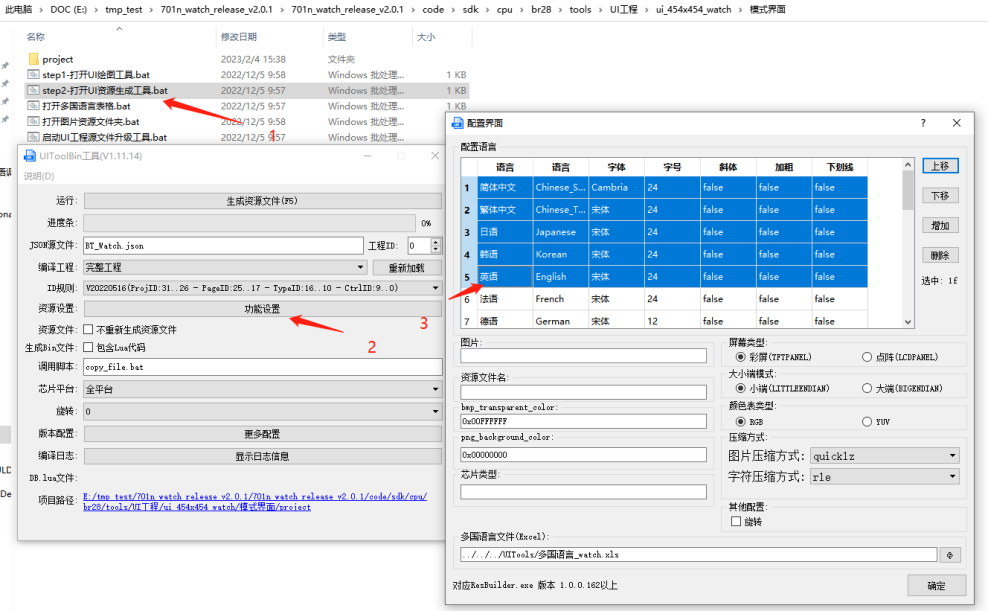Click the 进度条 progress bar
The image size is (988, 611).
pos(250,223)
